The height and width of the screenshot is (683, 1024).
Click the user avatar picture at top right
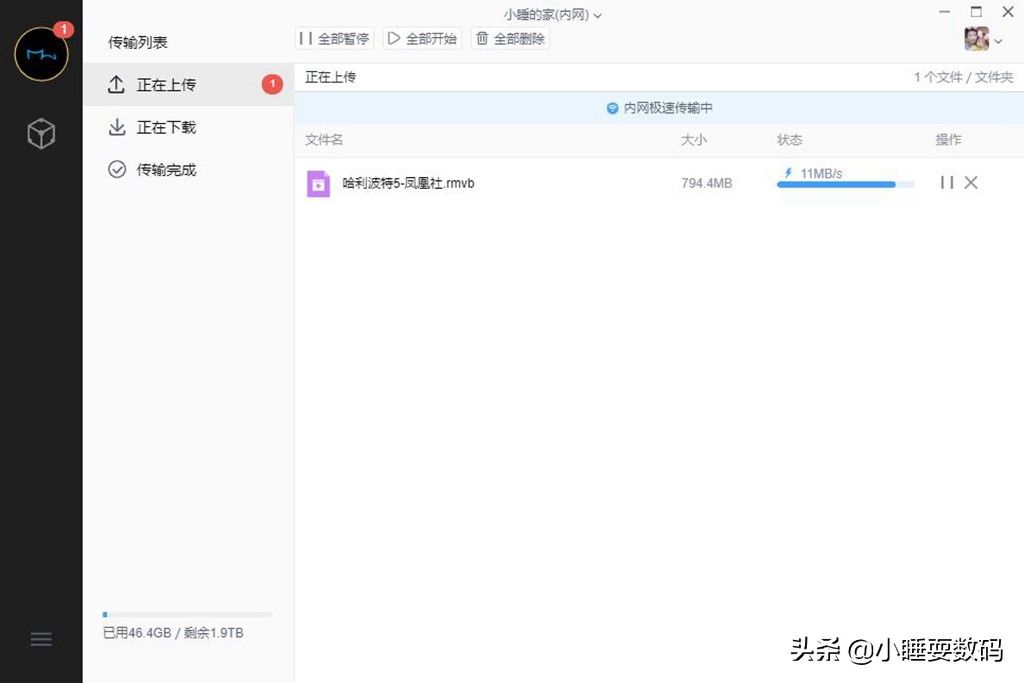coord(976,39)
